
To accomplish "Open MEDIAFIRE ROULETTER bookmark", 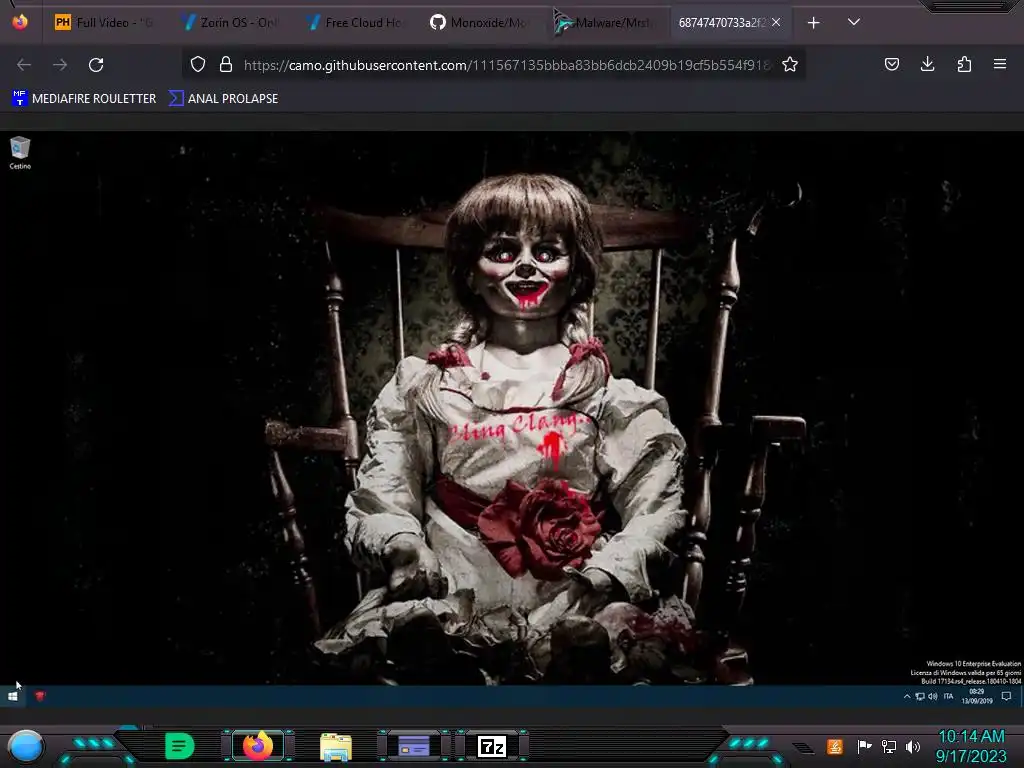I will 84,99.
